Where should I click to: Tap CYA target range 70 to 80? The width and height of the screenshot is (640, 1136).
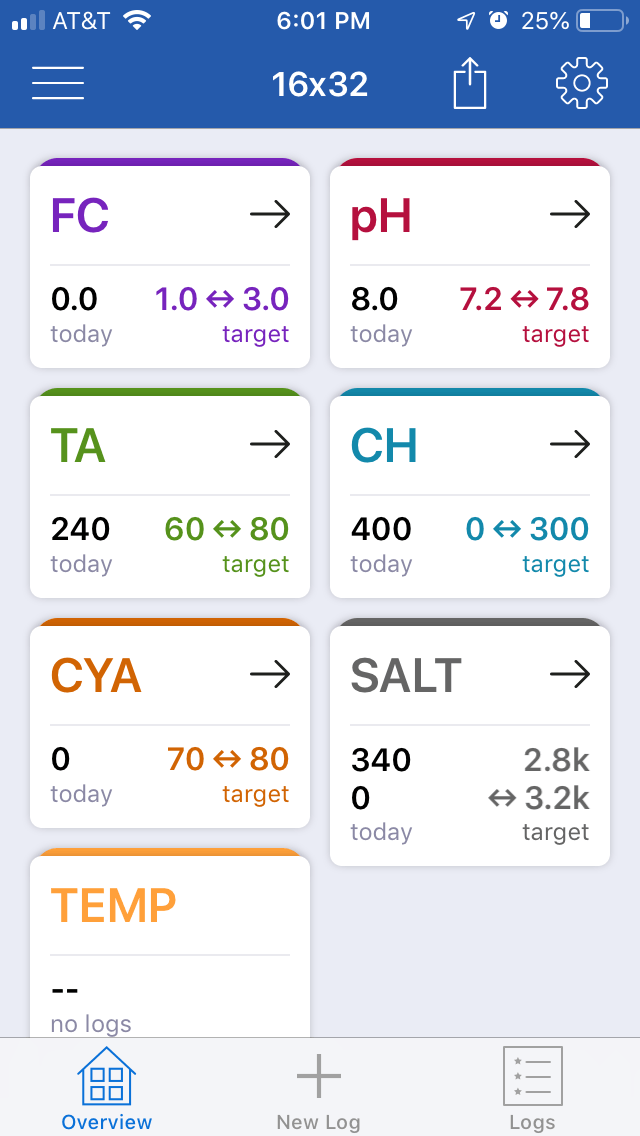[228, 759]
